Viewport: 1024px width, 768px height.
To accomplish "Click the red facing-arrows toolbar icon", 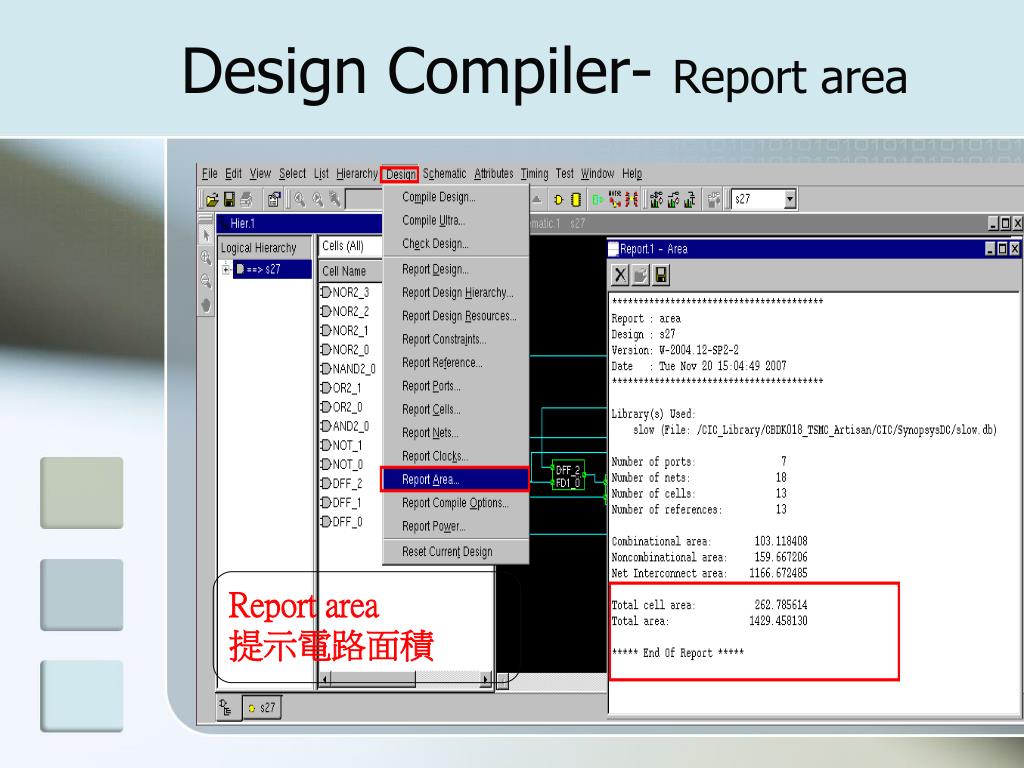I will (631, 199).
